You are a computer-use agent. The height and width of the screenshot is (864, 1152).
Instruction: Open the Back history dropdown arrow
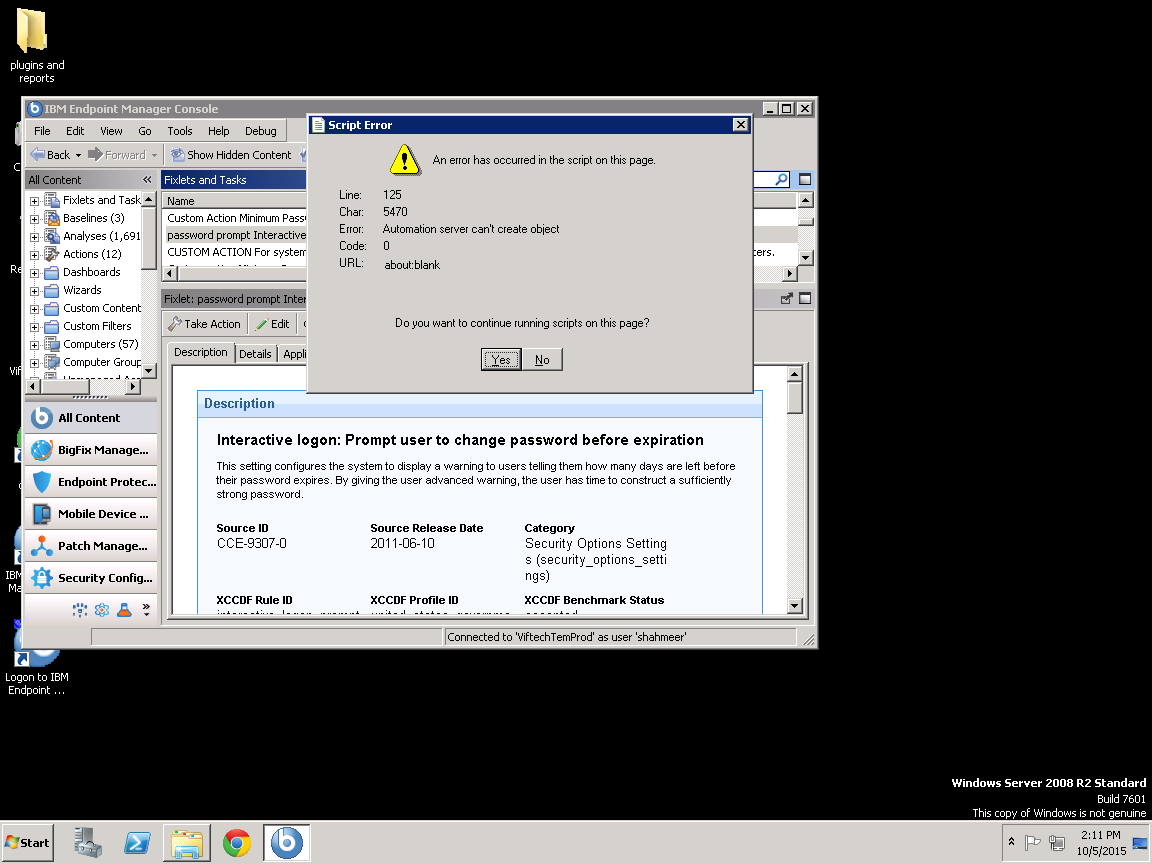point(79,155)
